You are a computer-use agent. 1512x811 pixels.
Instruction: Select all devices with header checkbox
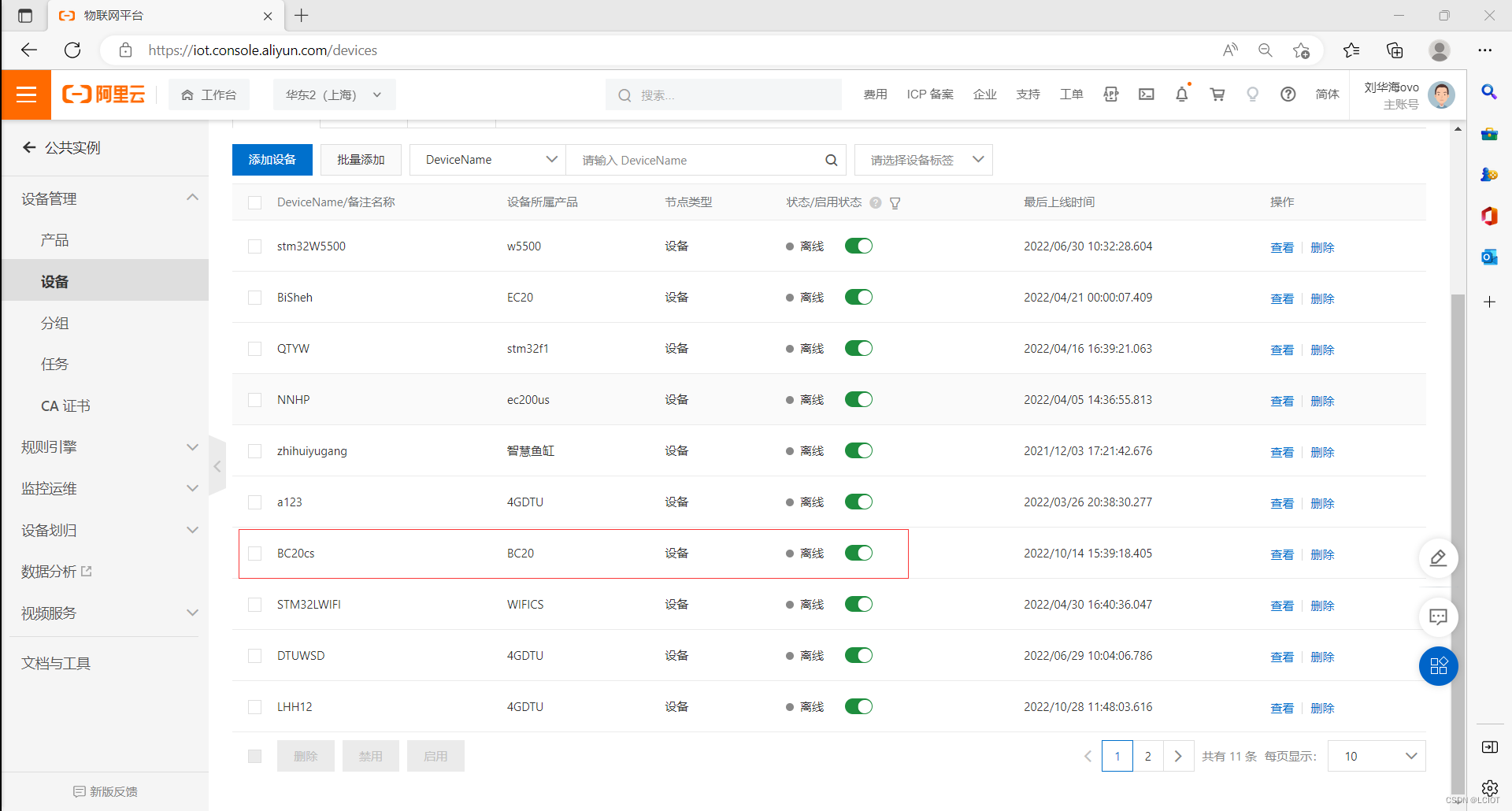pyautogui.click(x=254, y=203)
